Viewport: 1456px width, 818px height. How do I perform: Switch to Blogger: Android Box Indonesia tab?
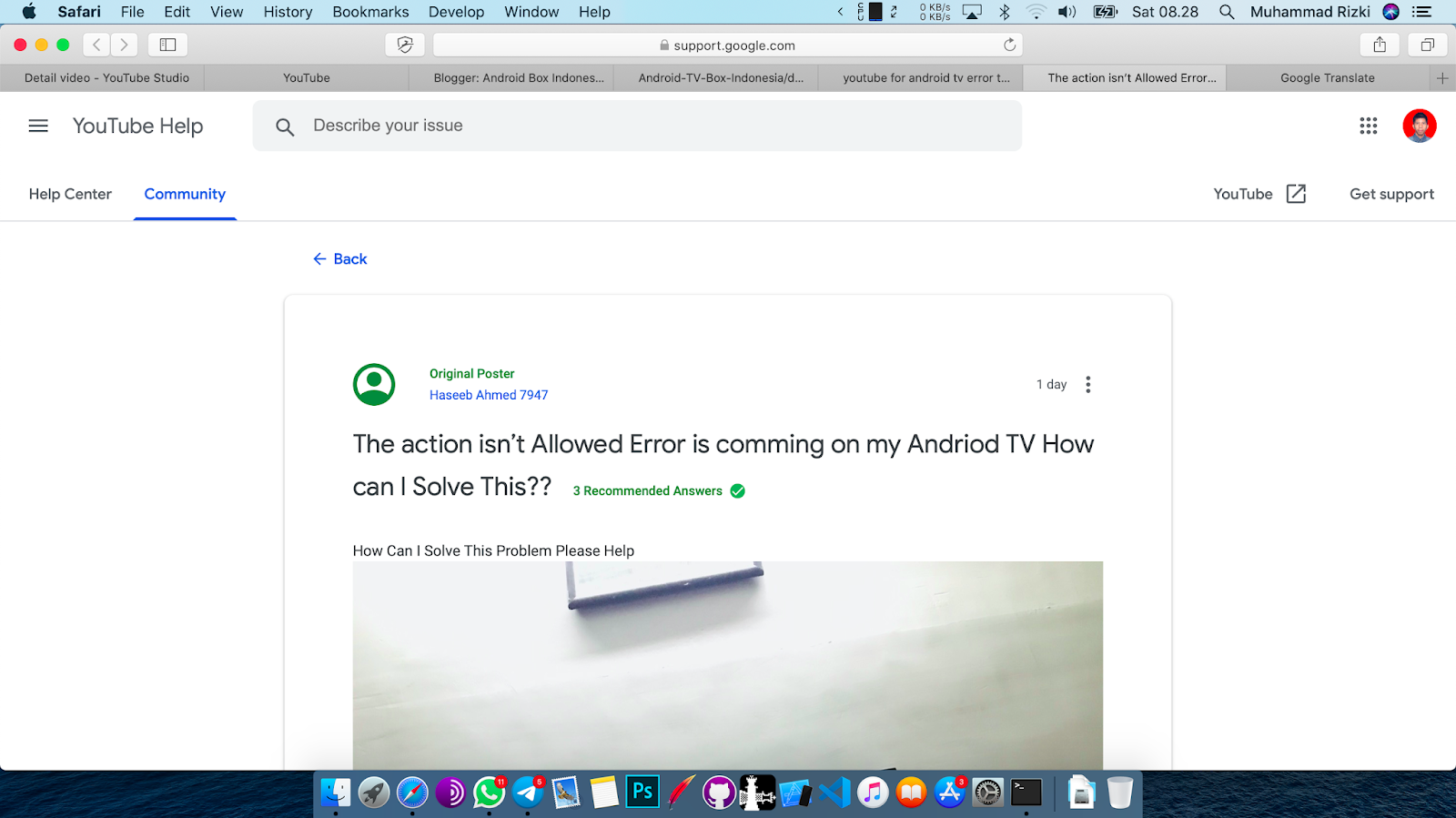point(511,78)
